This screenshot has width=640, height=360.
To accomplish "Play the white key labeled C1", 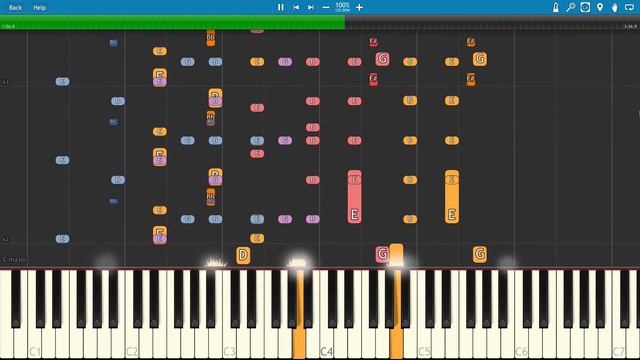I will pyautogui.click(x=34, y=343).
